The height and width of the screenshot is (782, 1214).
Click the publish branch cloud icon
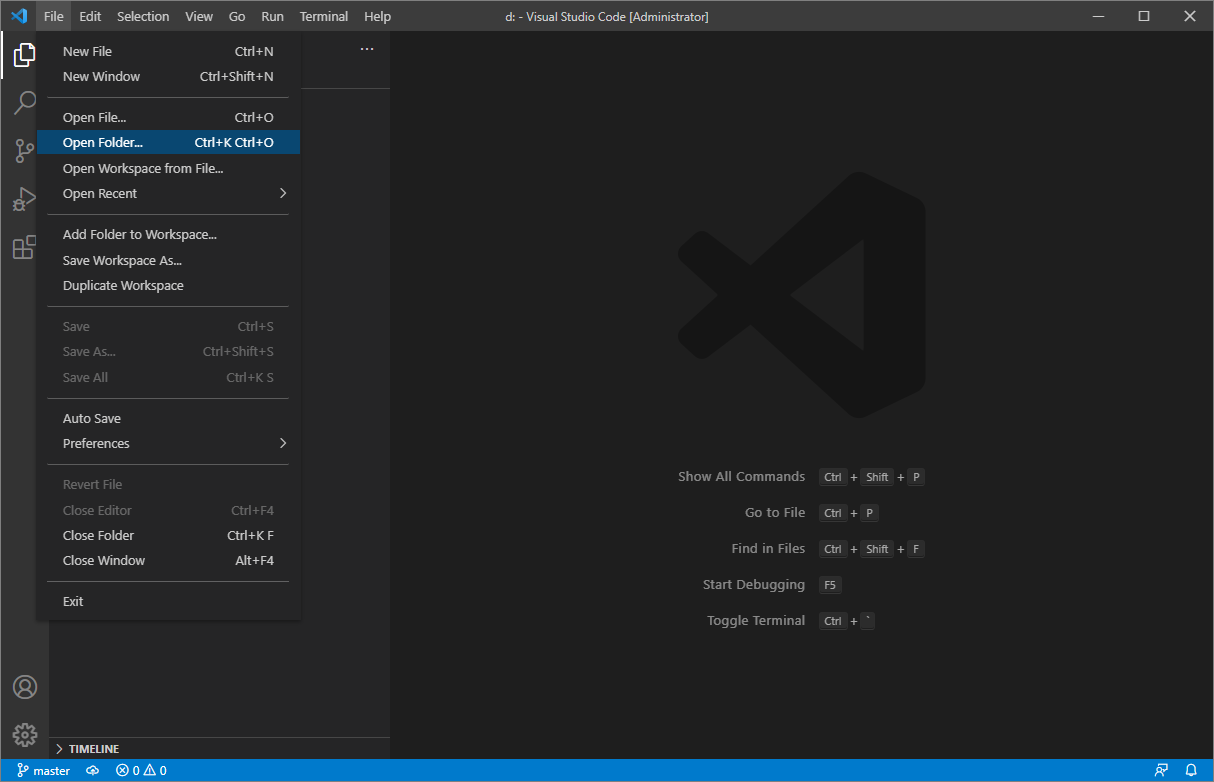(x=93, y=770)
